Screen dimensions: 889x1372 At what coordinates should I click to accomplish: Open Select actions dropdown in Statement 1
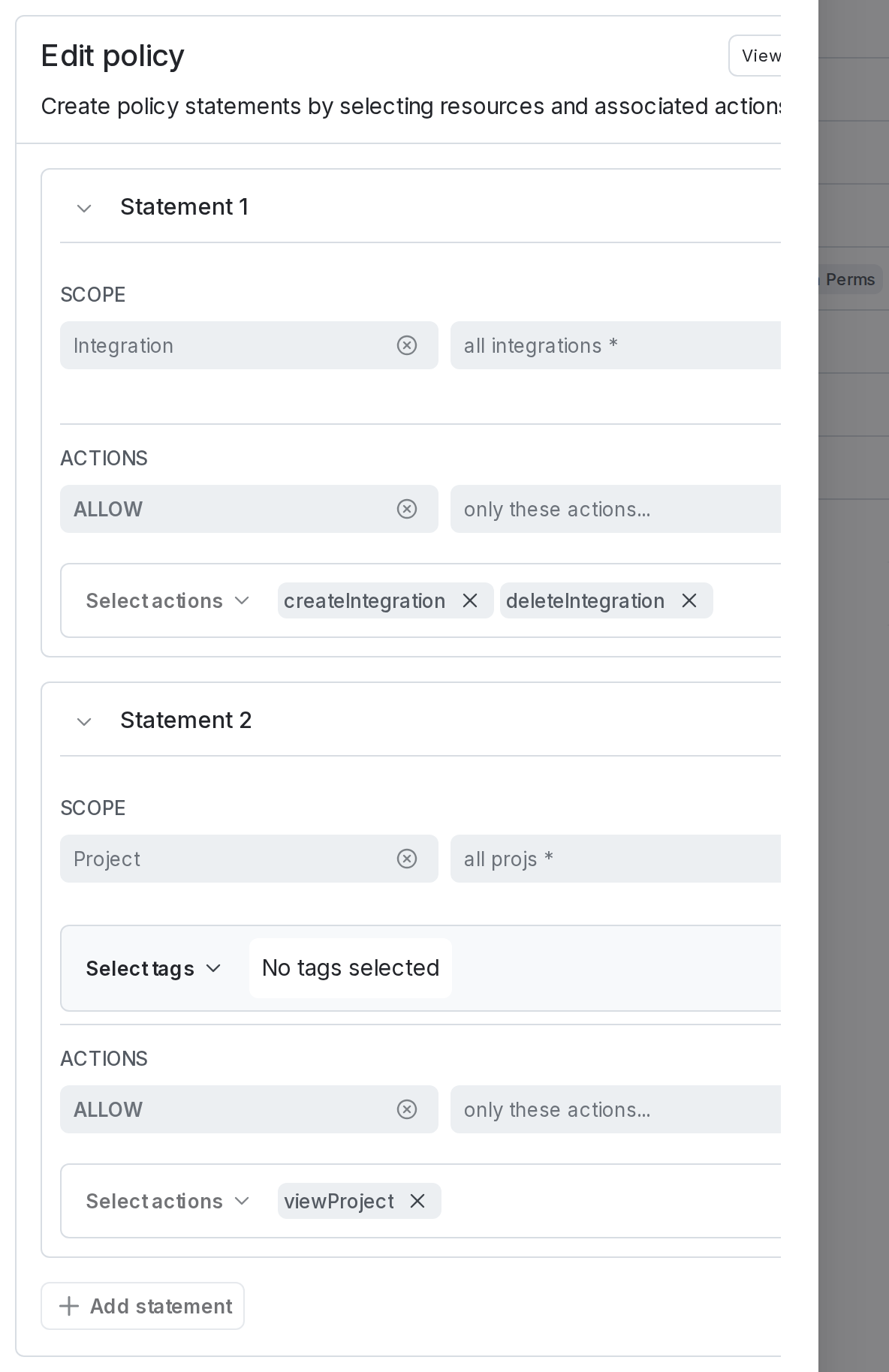point(167,600)
